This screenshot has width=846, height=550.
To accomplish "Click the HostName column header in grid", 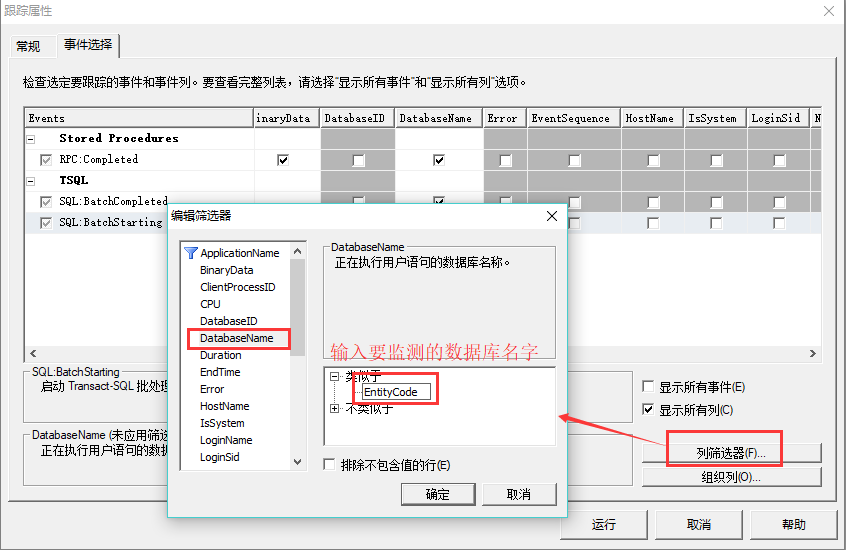I will 652,118.
